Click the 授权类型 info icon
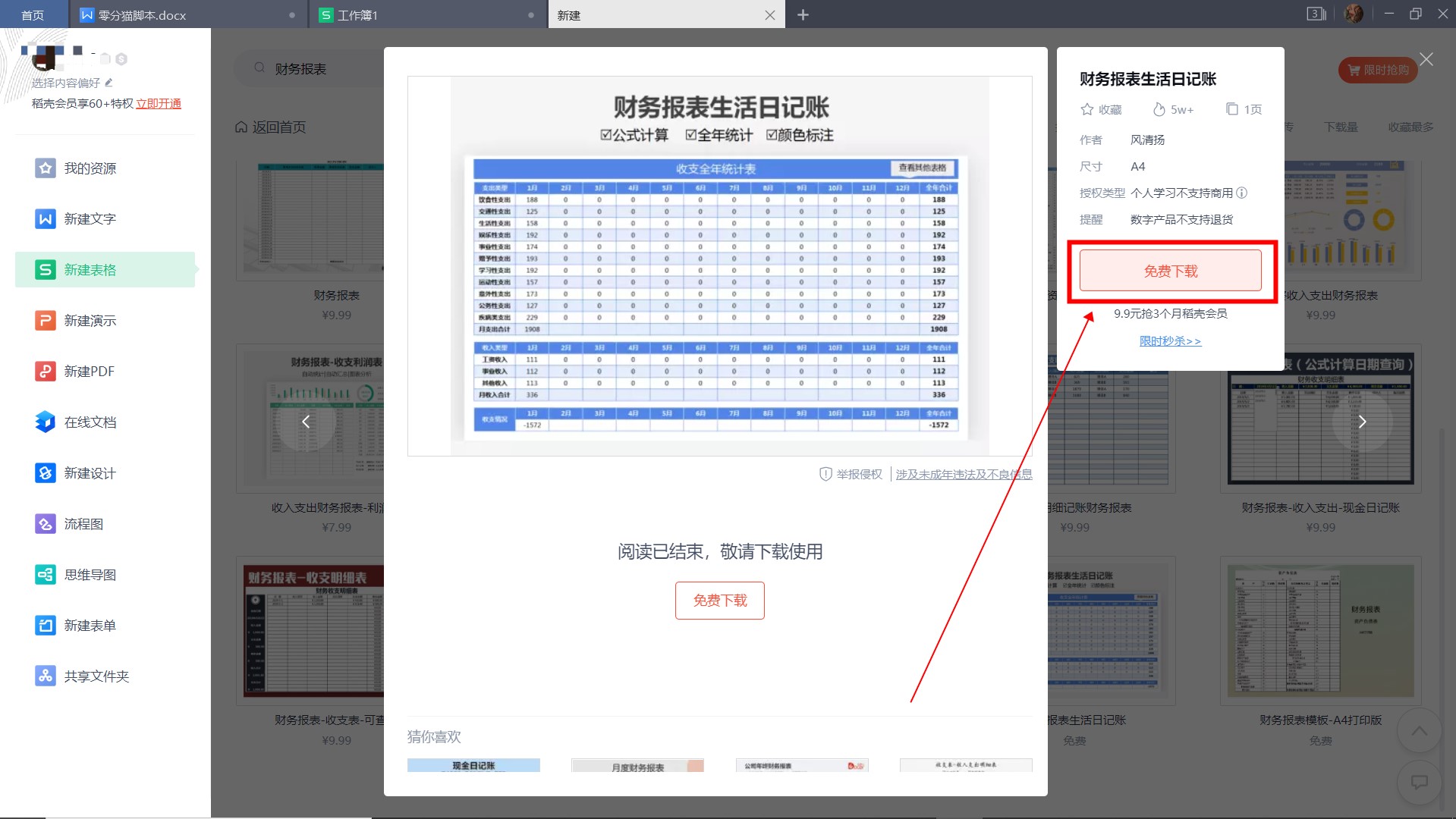The width and height of the screenshot is (1456, 819). tap(1242, 193)
